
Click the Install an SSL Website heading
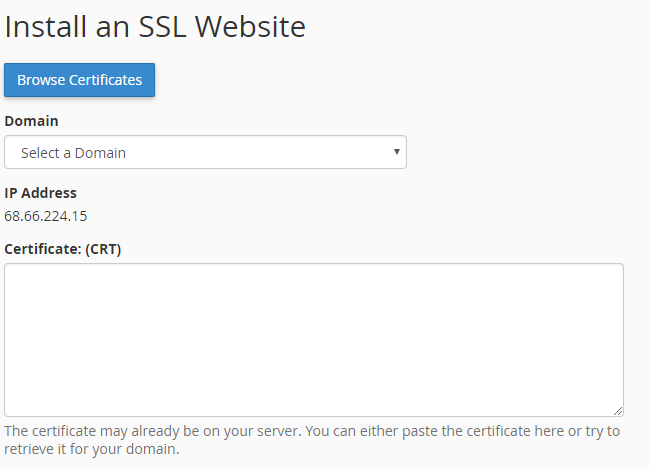tap(155, 27)
